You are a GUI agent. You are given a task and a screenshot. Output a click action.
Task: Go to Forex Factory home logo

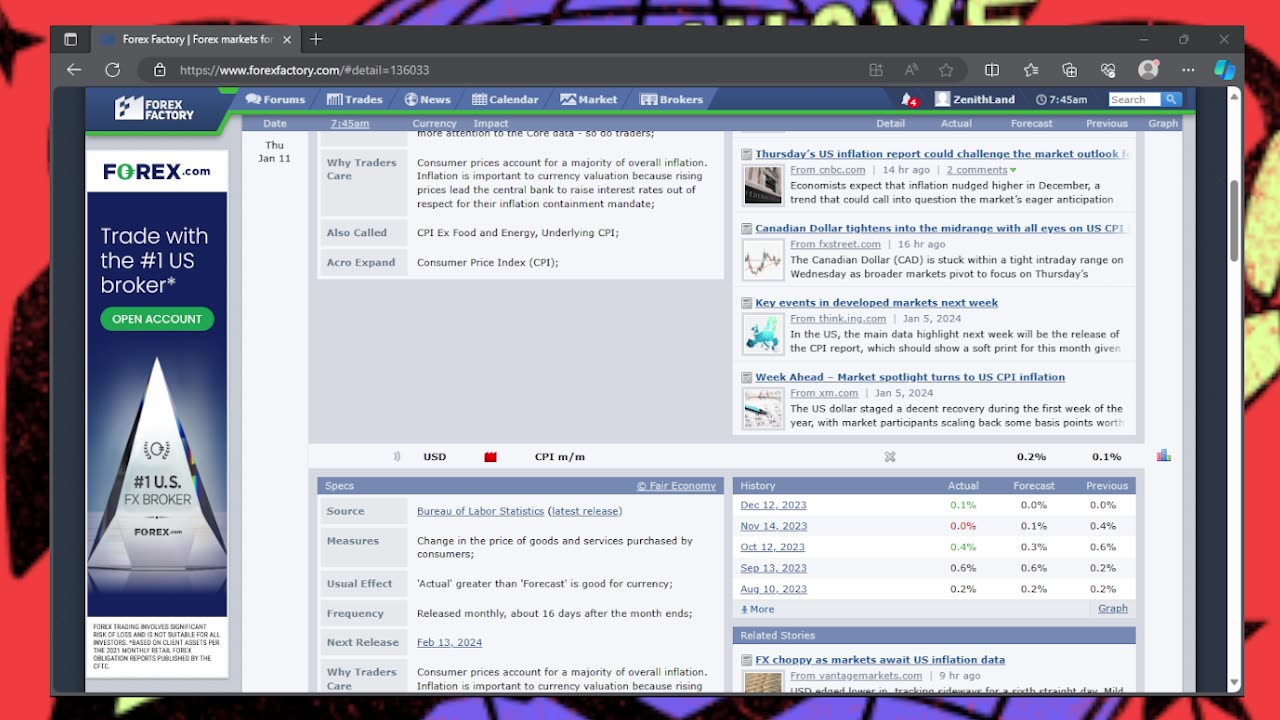pyautogui.click(x=155, y=108)
